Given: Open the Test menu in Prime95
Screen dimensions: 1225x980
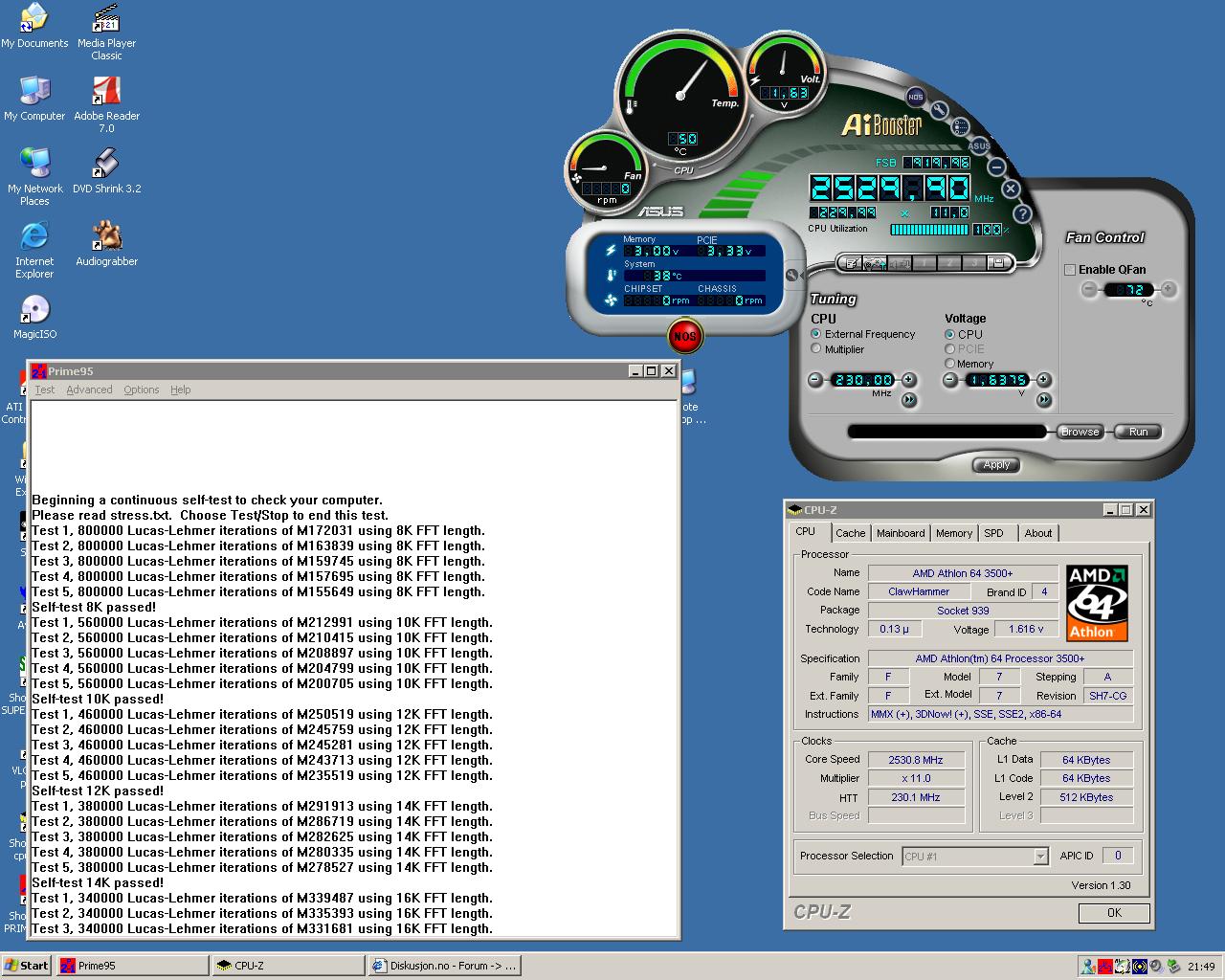Looking at the screenshot, I should click(45, 390).
